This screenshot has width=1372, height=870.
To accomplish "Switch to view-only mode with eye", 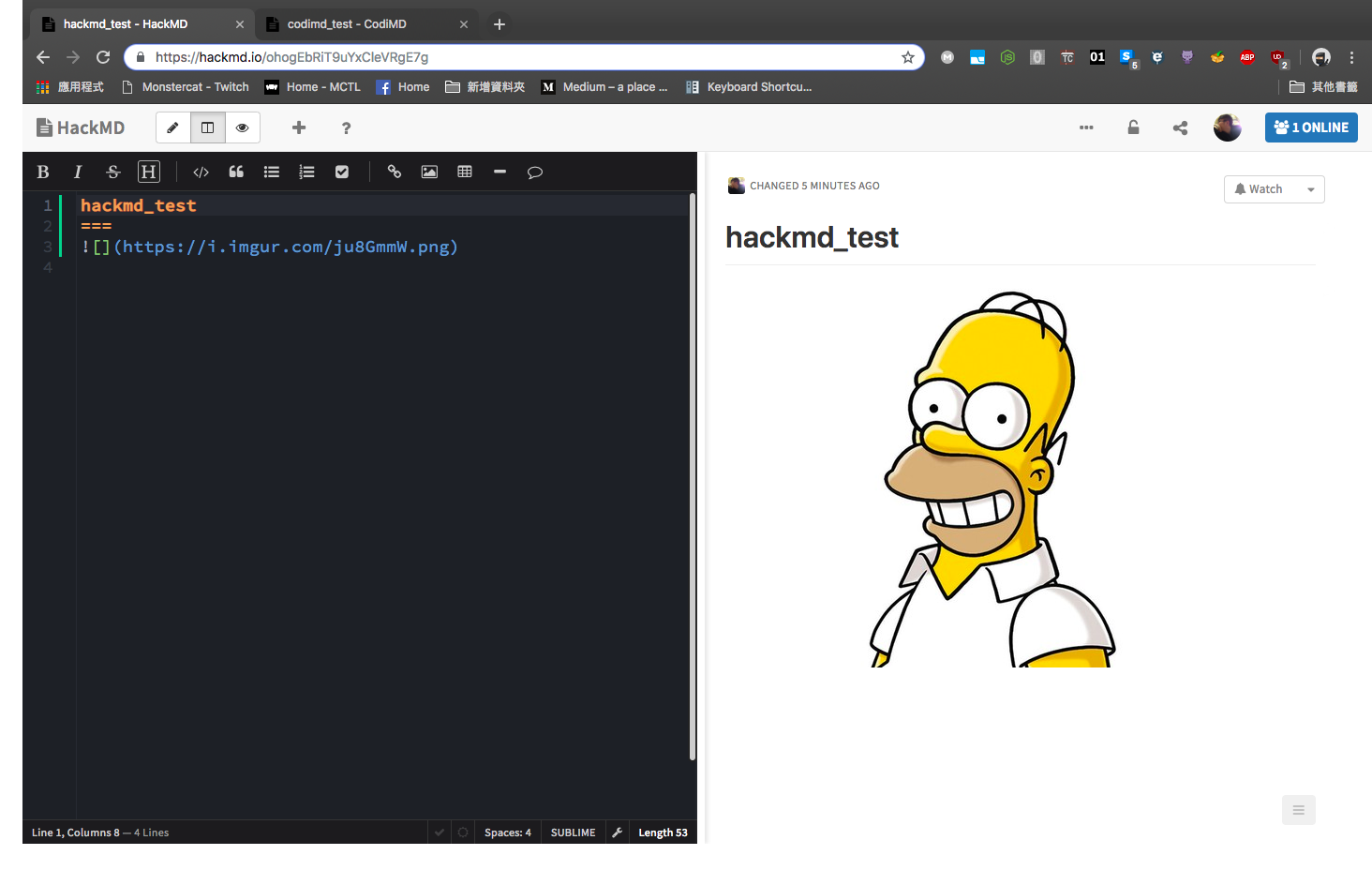I will coord(242,127).
